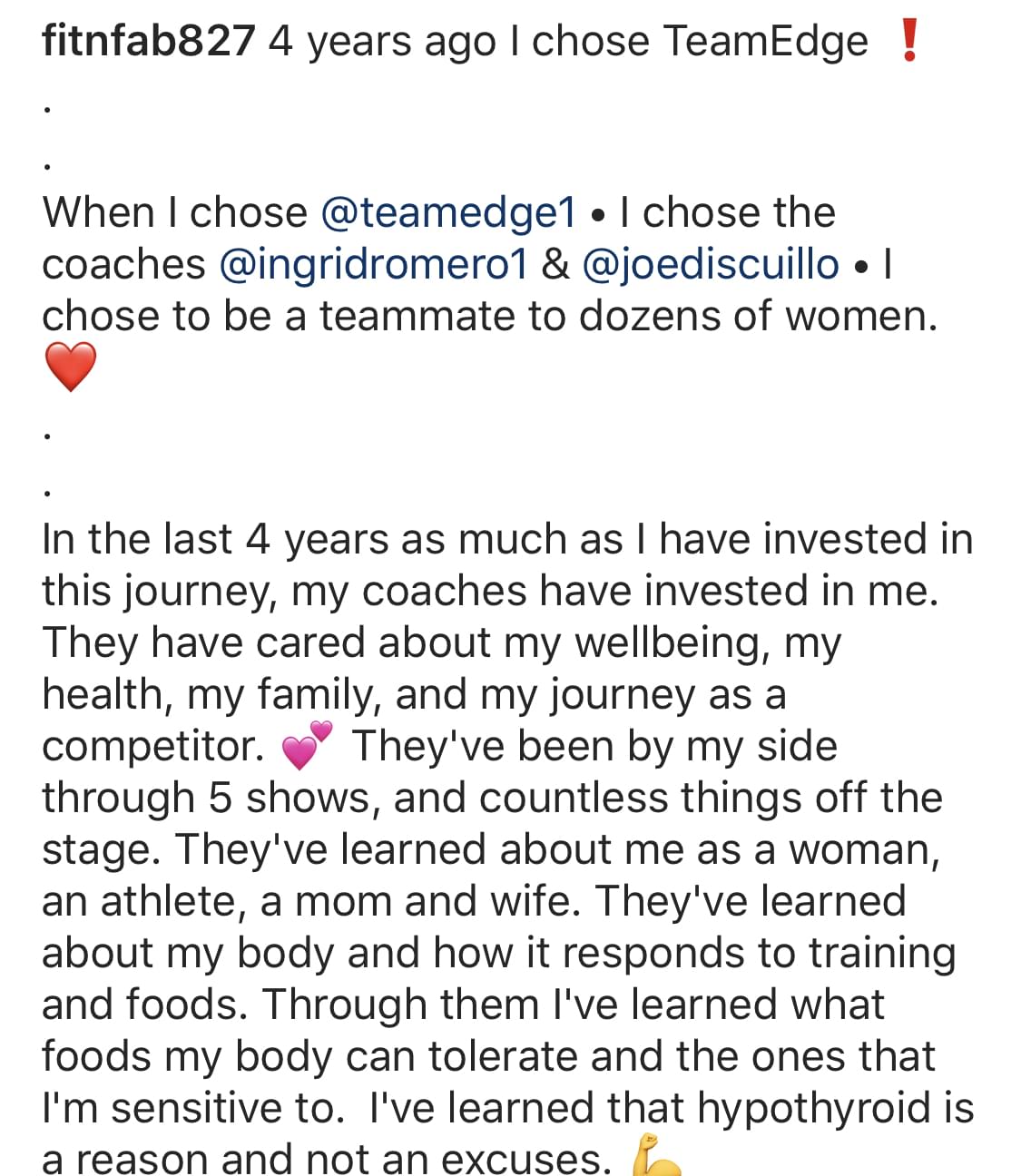Open the fitnfab827 username profile
Screen dimensions: 1021x1176
point(149,42)
